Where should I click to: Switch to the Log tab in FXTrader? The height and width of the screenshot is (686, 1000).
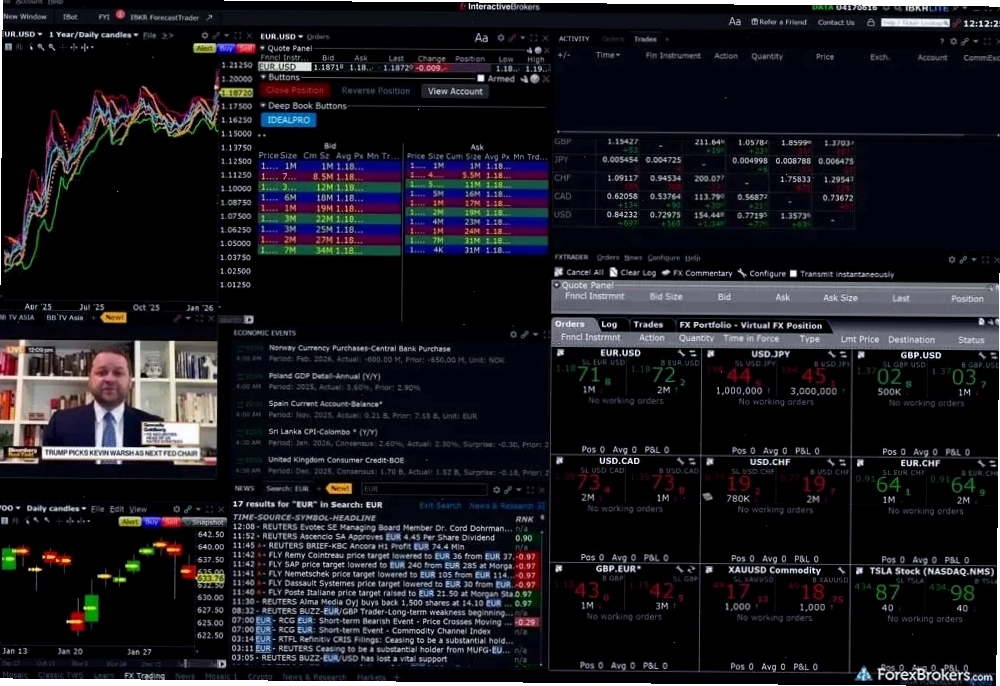[x=609, y=324]
